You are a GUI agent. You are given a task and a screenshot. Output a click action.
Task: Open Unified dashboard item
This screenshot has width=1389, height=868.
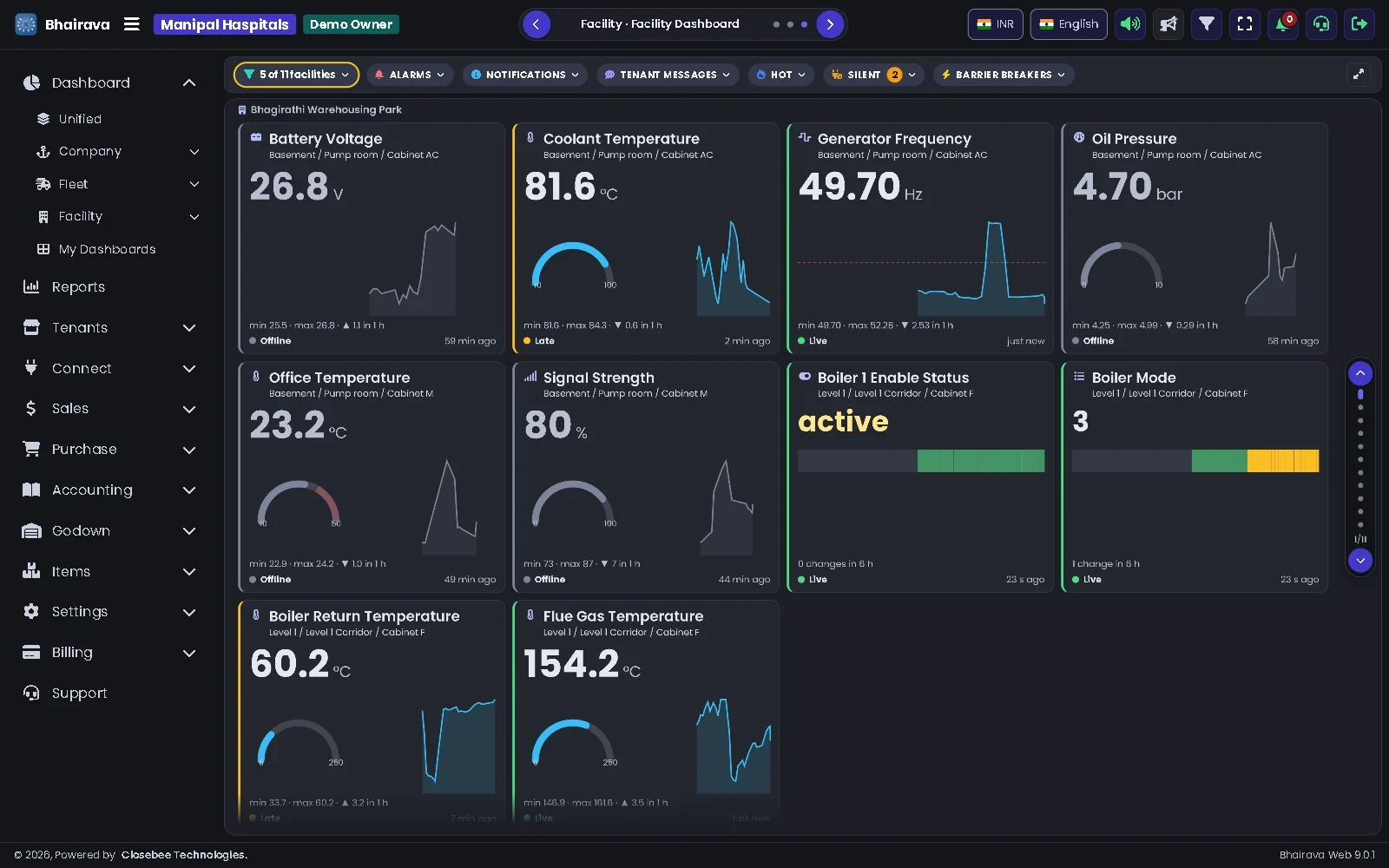[80, 119]
